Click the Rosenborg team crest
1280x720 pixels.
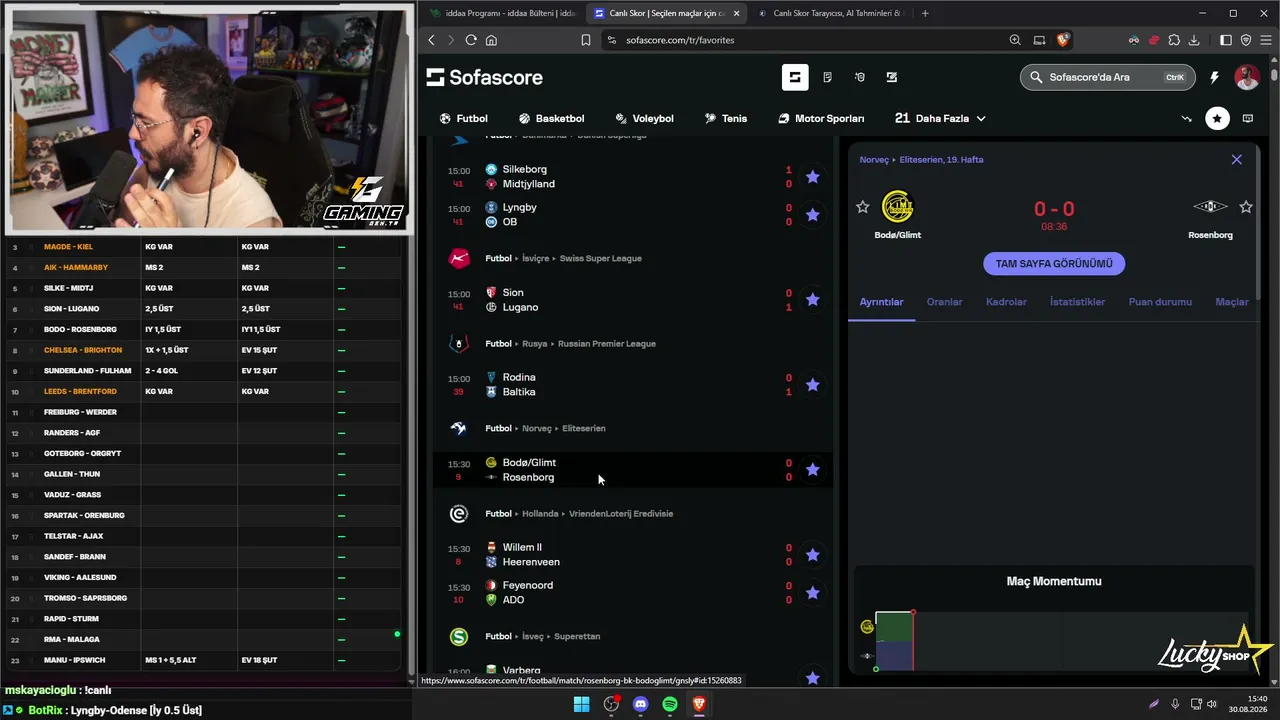[1210, 207]
